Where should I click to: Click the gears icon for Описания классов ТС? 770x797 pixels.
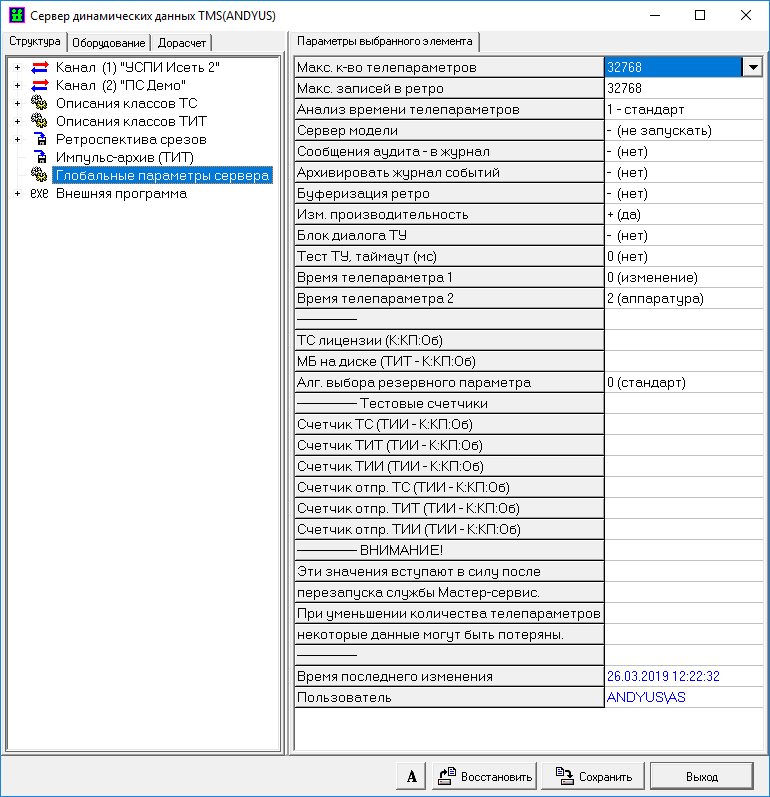pyautogui.click(x=40, y=103)
